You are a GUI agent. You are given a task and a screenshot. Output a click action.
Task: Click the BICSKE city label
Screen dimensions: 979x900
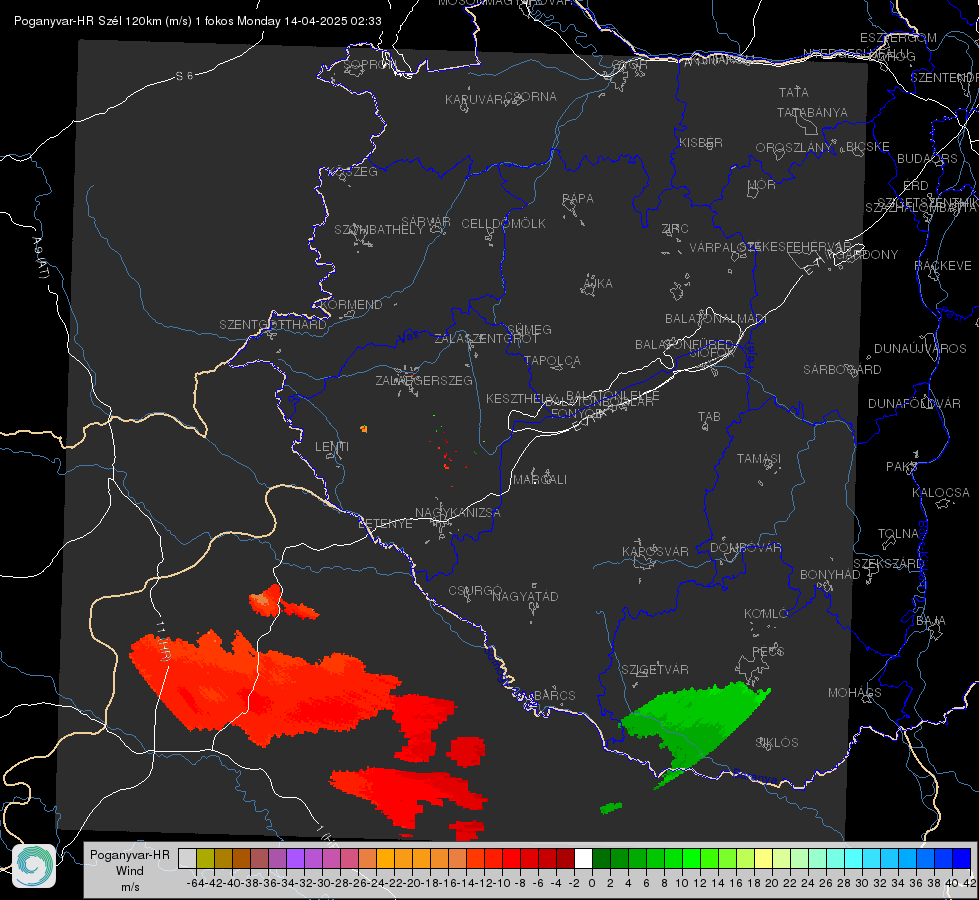coord(868,147)
